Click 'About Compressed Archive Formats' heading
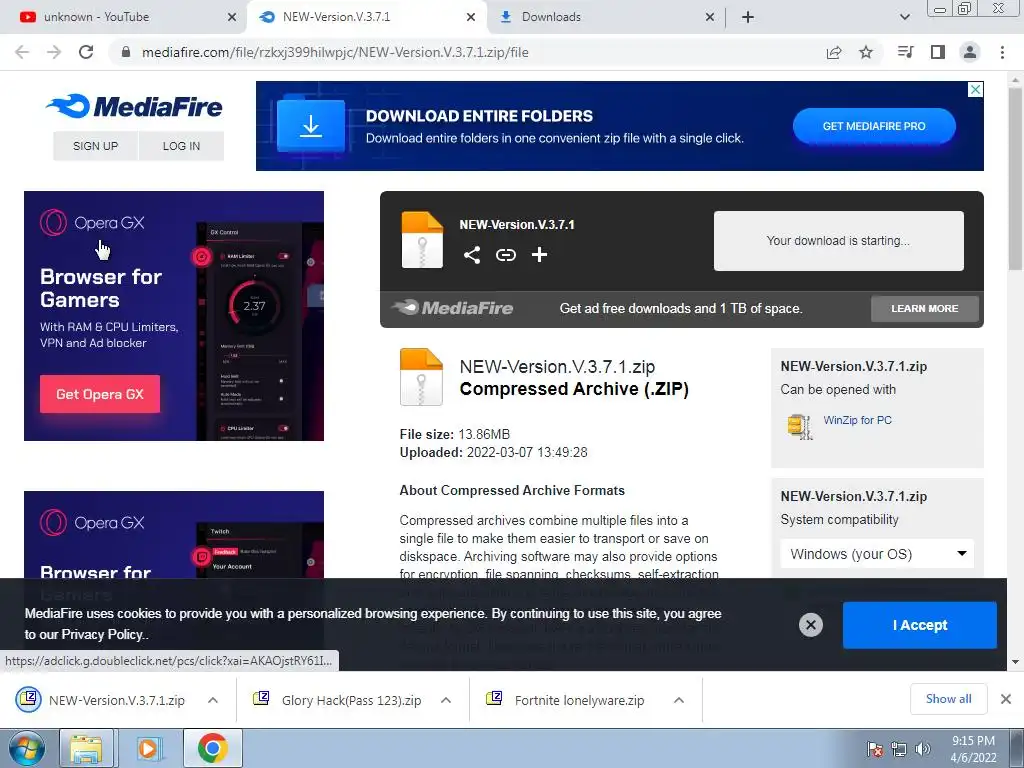This screenshot has height=768, width=1024. point(512,490)
